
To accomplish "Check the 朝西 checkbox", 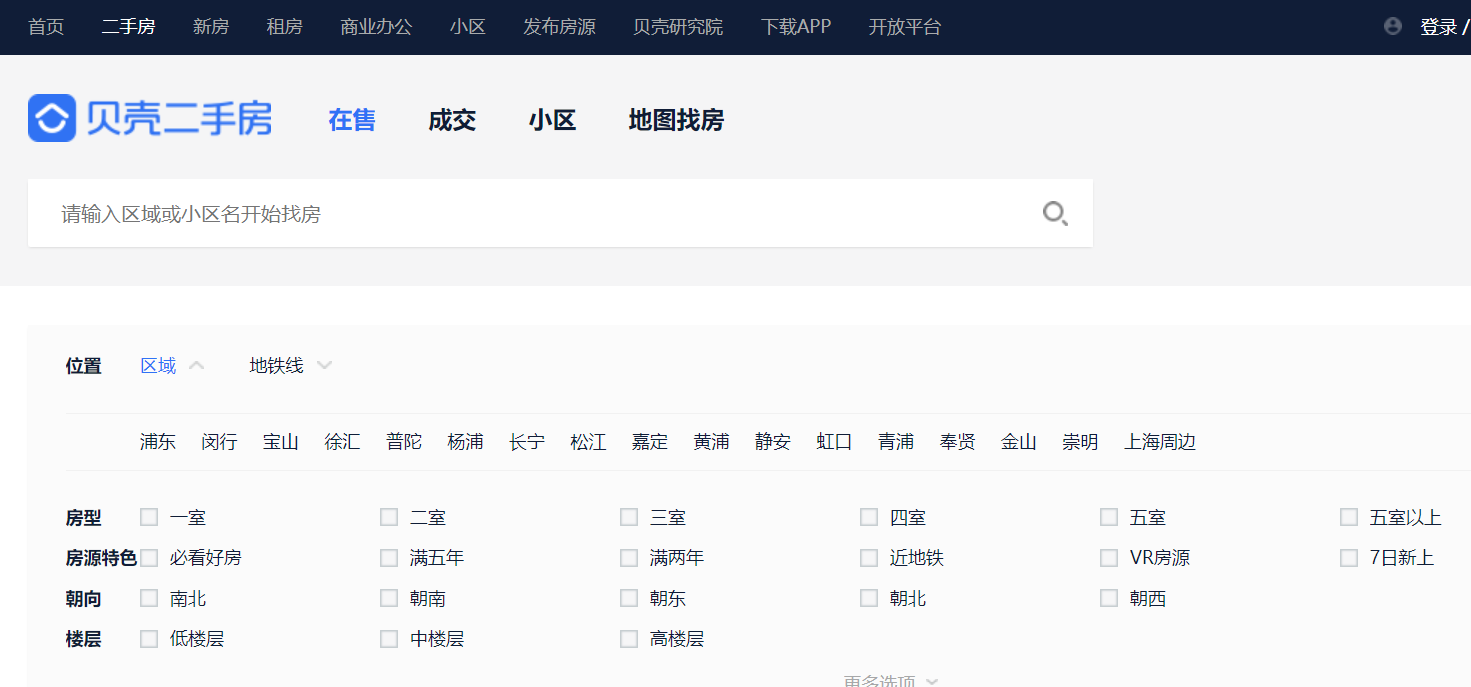I will [x=1109, y=598].
